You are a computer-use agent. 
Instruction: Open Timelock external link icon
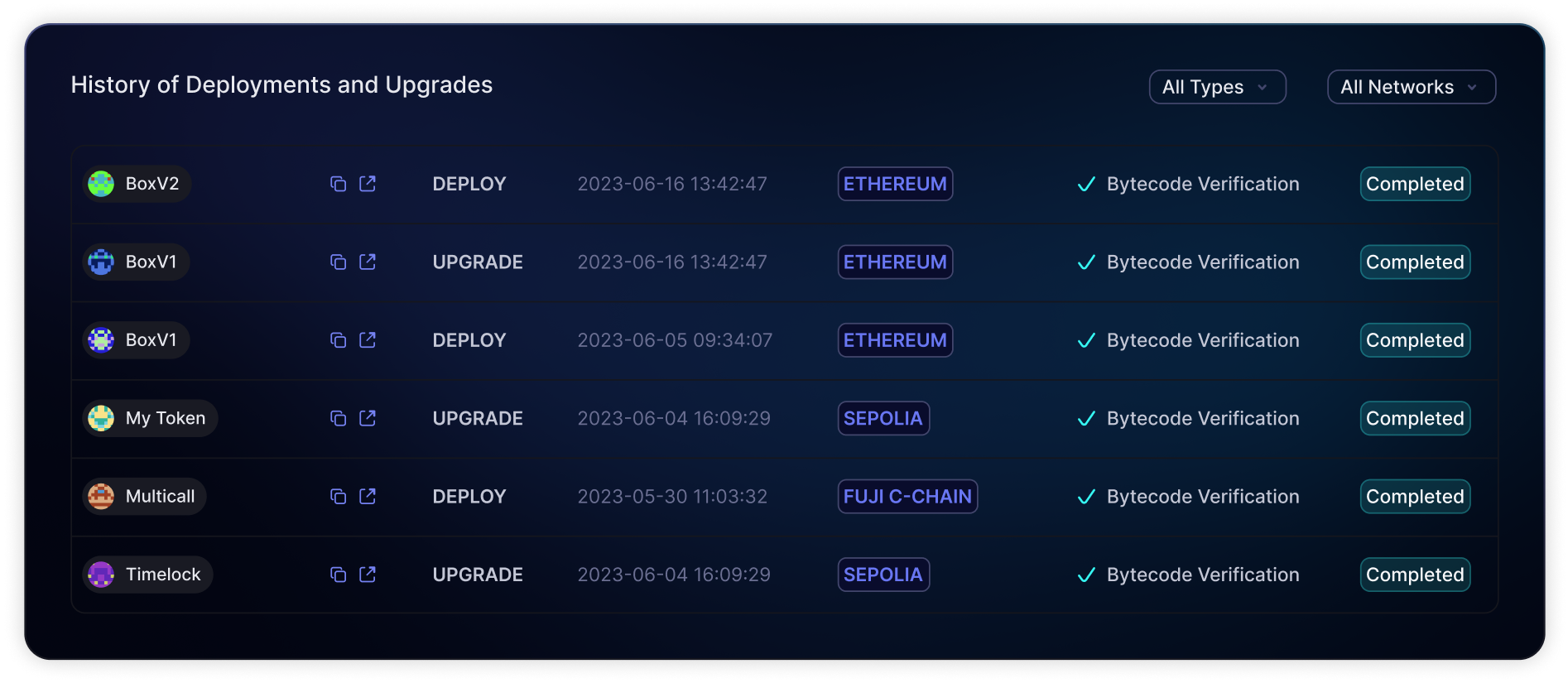[x=368, y=575]
